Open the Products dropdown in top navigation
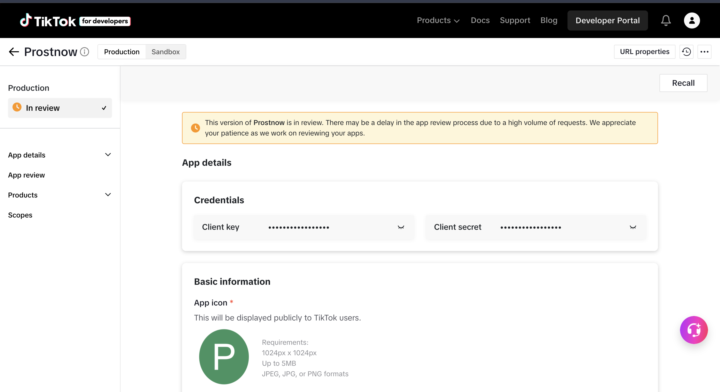720x392 pixels. [x=438, y=20]
